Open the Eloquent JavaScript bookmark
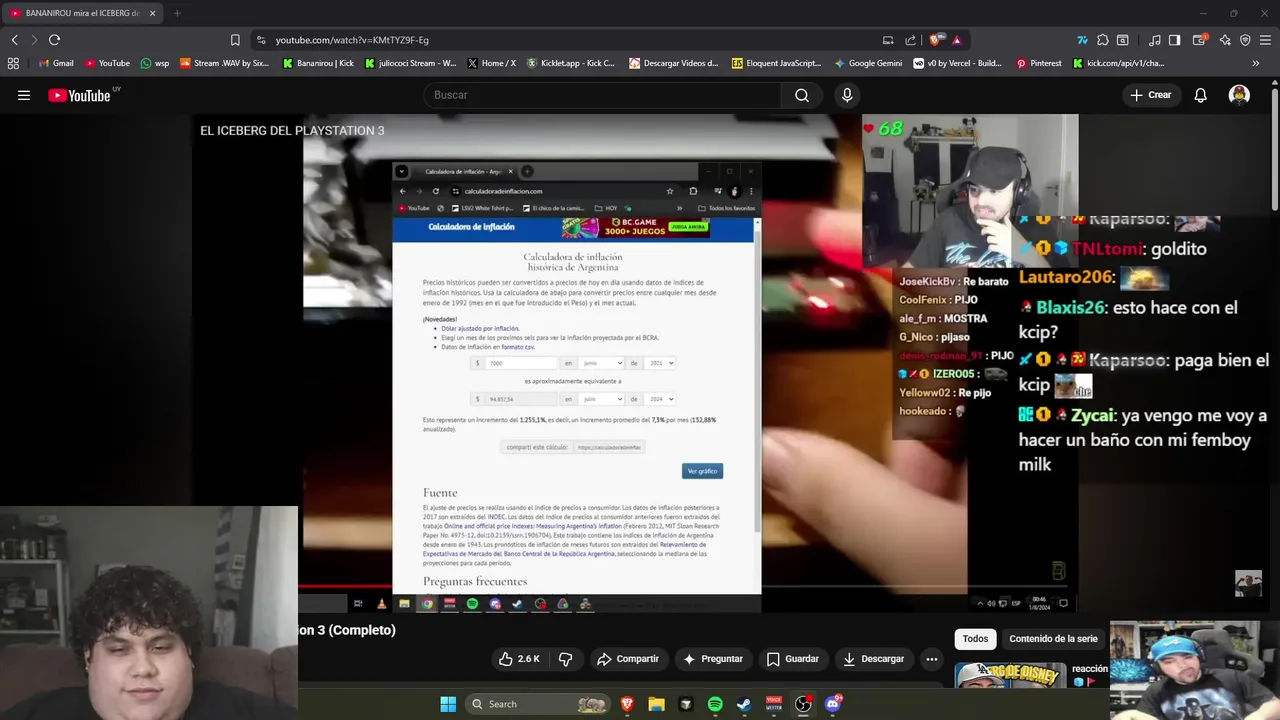The height and width of the screenshot is (720, 1280). coord(777,63)
